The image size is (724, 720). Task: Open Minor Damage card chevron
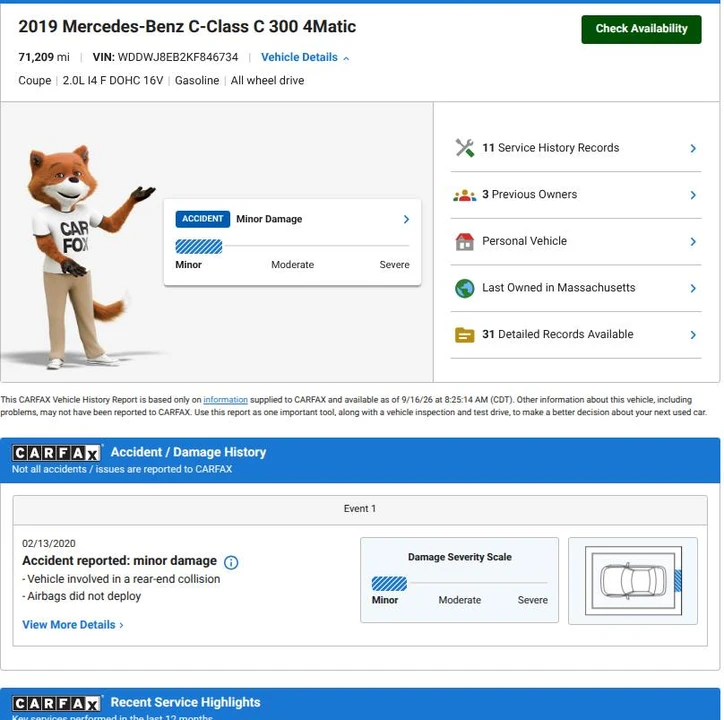coord(406,219)
